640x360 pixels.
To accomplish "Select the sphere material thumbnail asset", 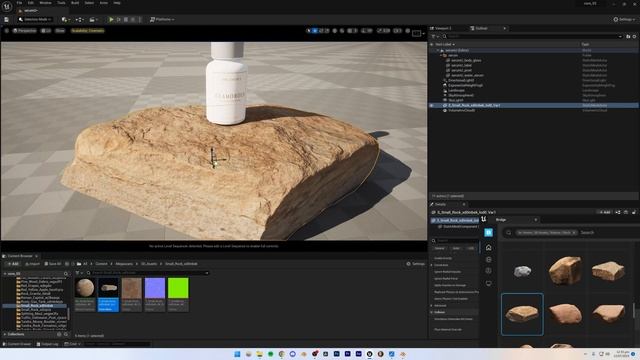I will coord(85,294).
